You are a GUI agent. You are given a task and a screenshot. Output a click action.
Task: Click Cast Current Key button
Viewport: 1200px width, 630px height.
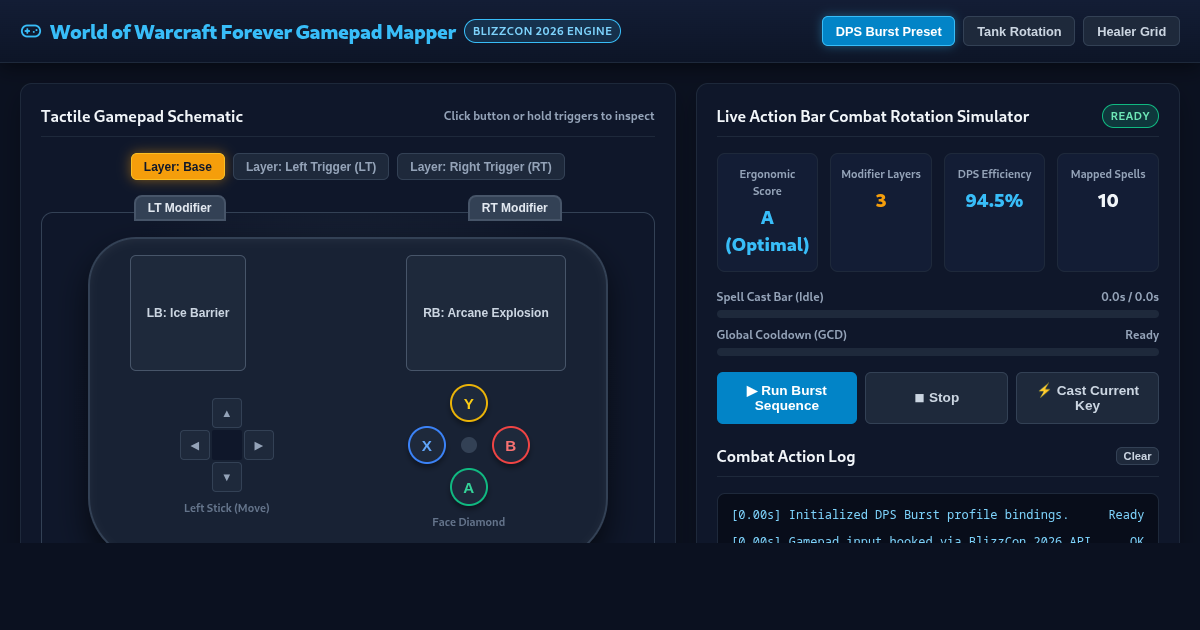tap(1087, 398)
